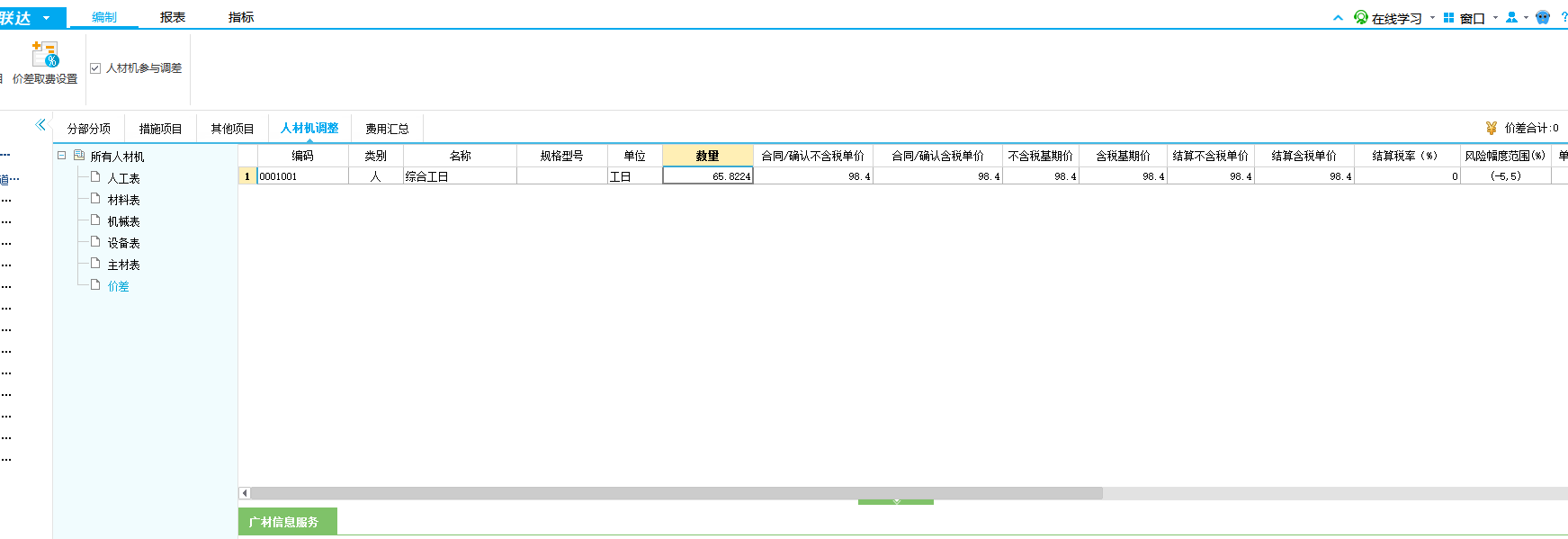Open 其他项目 tab
This screenshot has width=1568, height=539.
(232, 129)
